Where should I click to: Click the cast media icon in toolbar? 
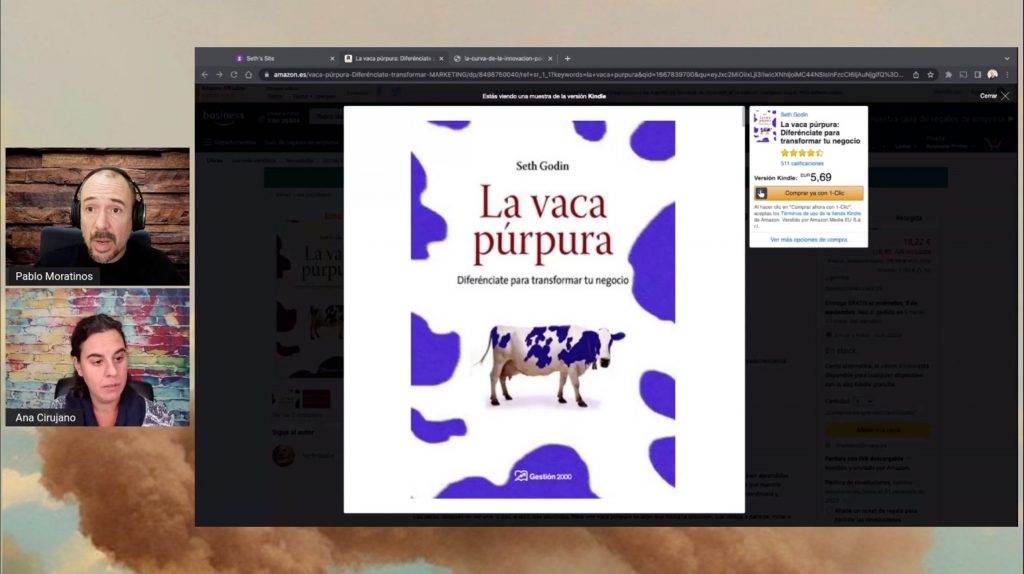[963, 74]
